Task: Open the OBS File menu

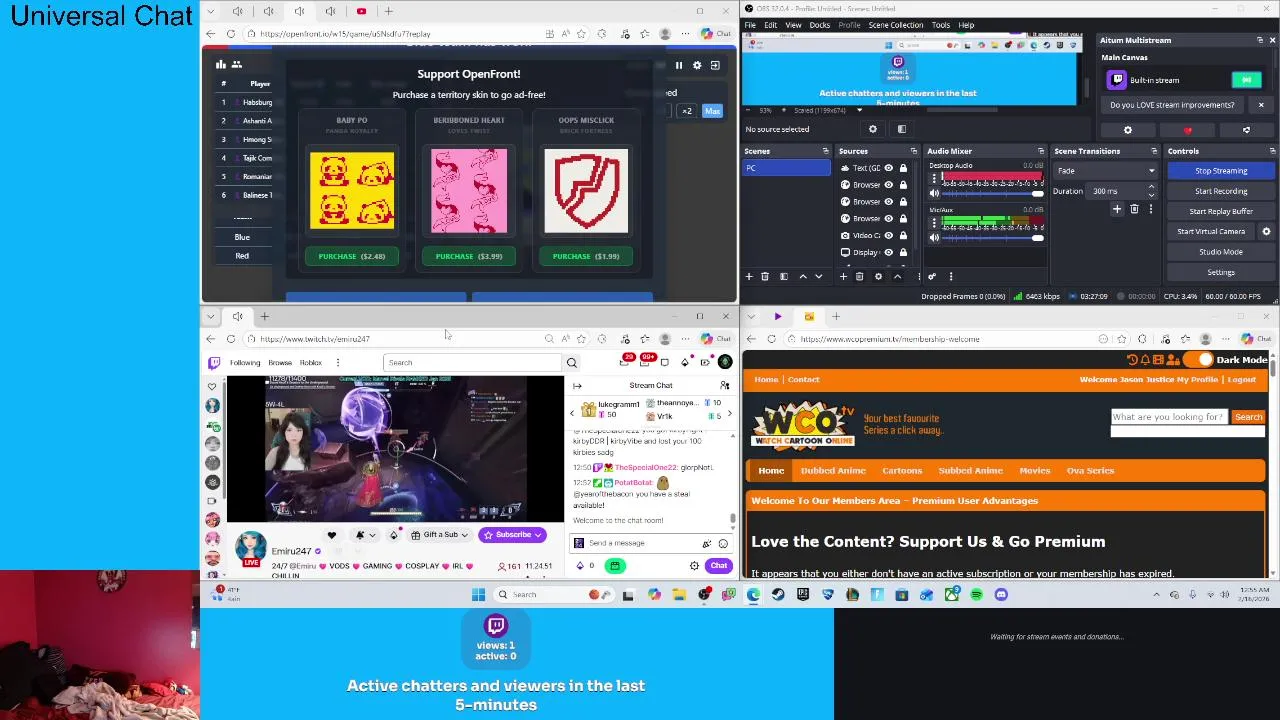Action: coord(750,25)
